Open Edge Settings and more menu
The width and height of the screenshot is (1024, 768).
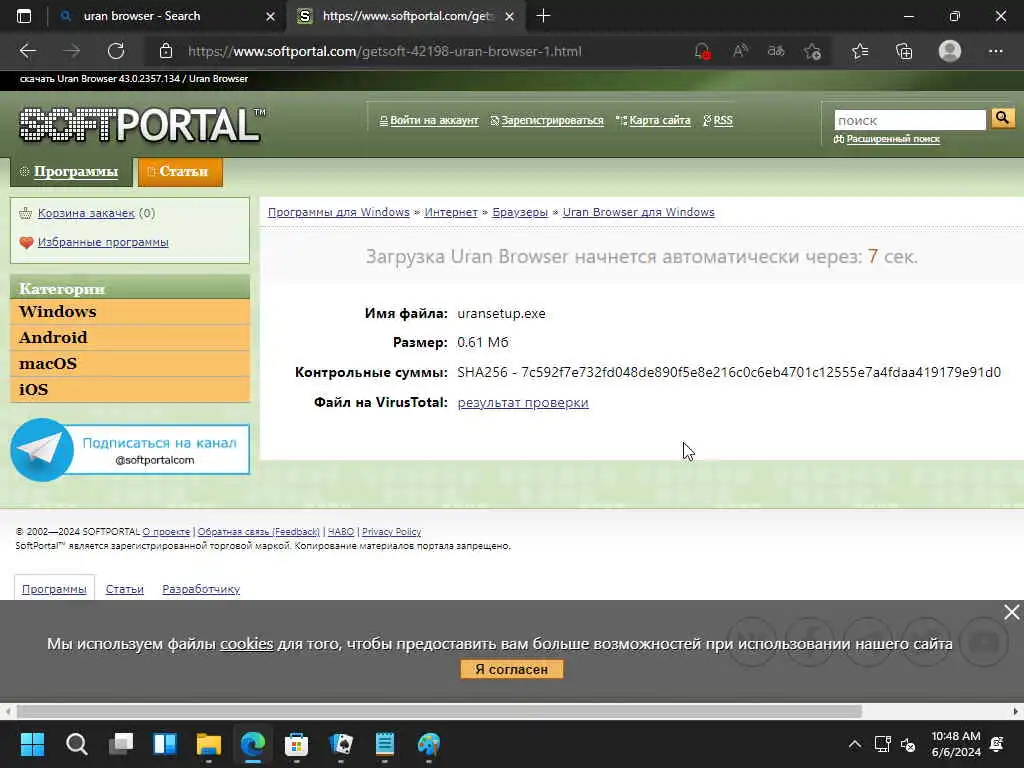coord(995,51)
